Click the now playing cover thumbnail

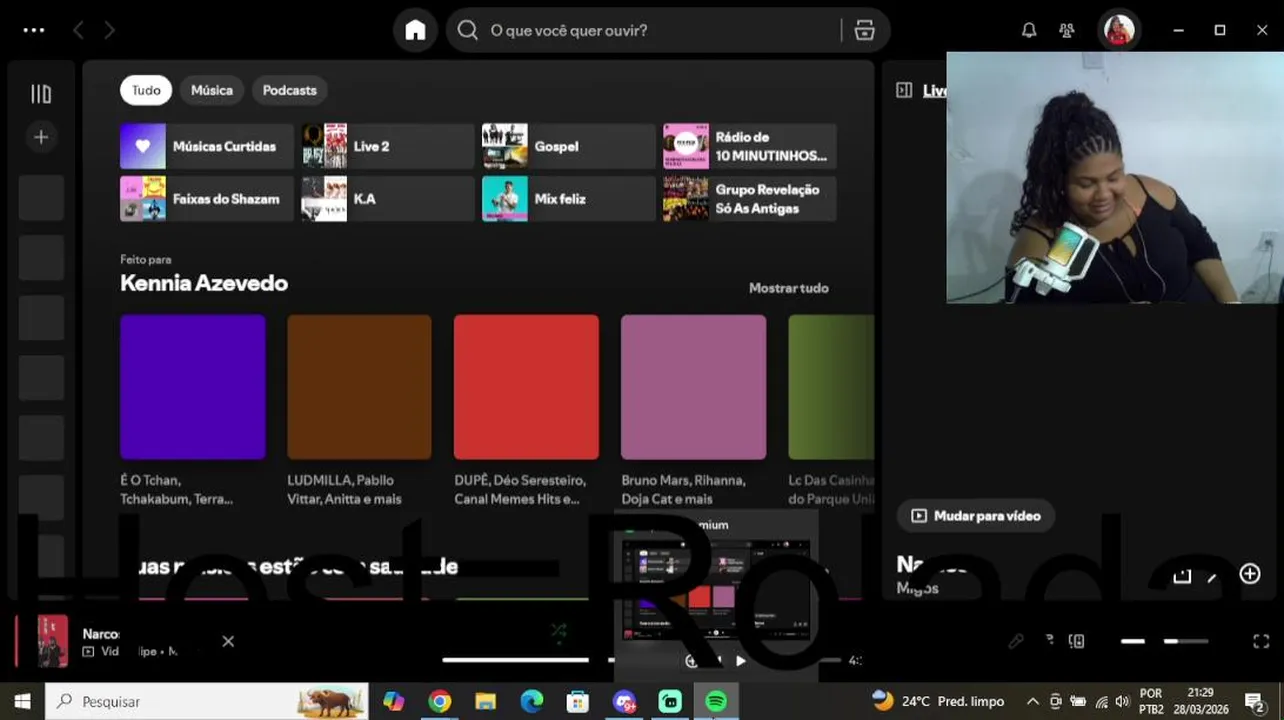tap(53, 641)
